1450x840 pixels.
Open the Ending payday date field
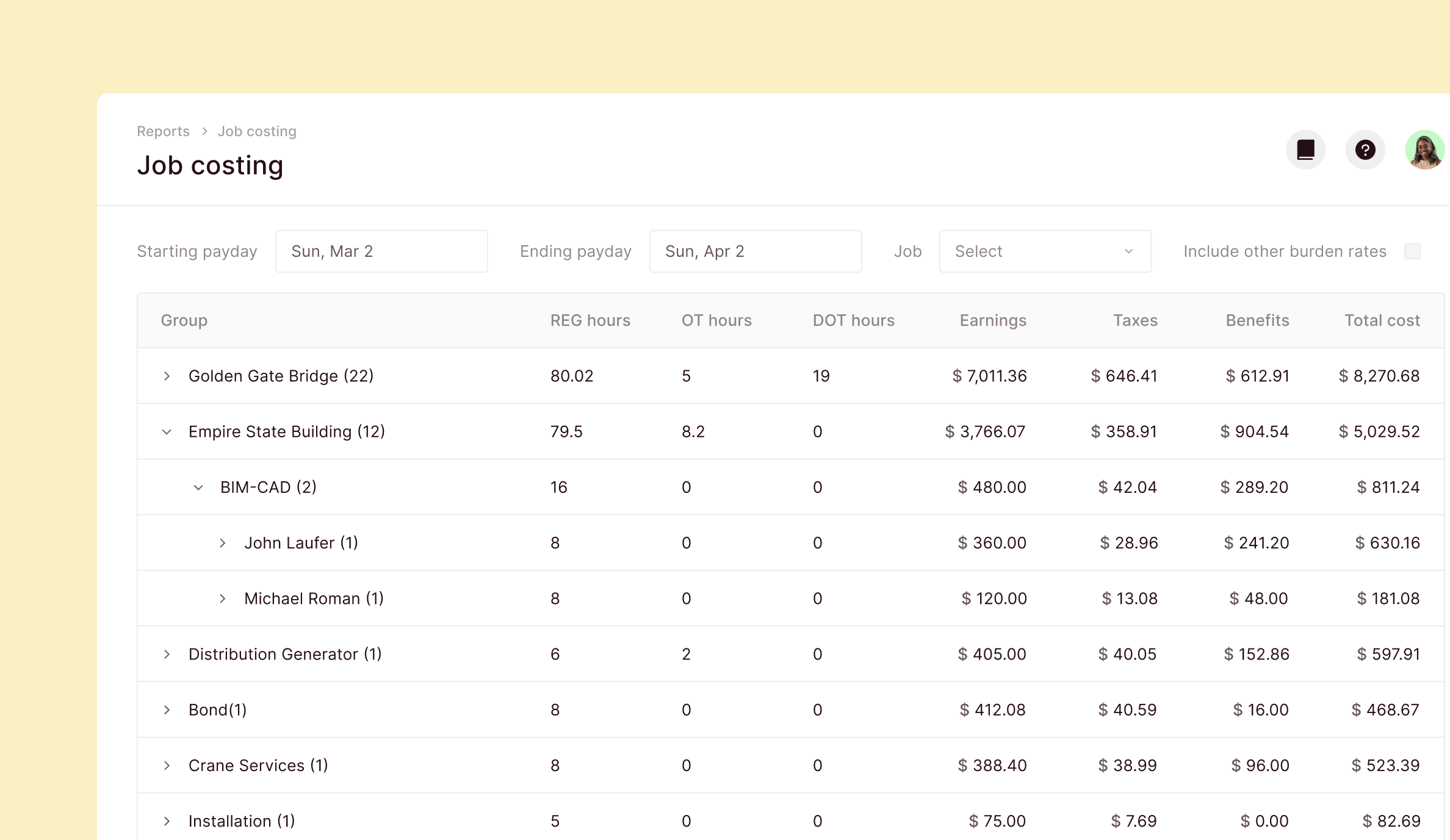(756, 251)
